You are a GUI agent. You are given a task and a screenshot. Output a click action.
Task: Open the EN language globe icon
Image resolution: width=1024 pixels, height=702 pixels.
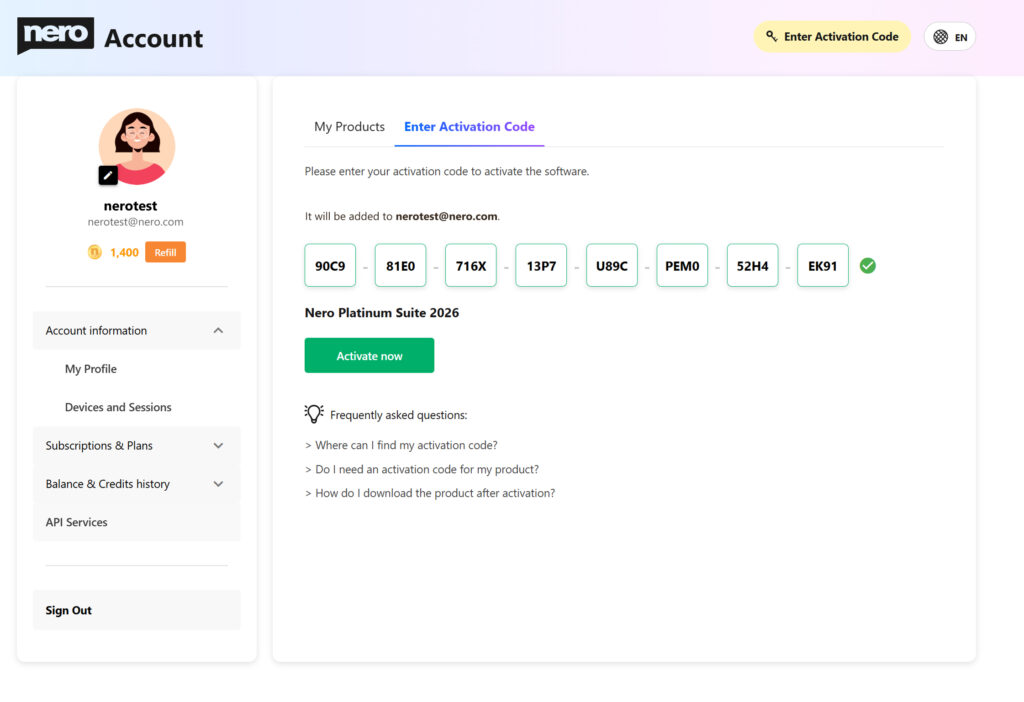tap(938, 36)
